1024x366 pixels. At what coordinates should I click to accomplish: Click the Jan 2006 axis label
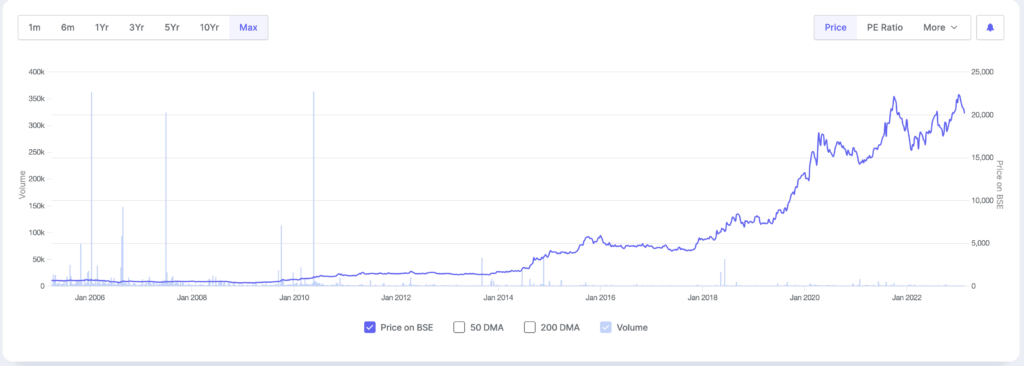89,298
